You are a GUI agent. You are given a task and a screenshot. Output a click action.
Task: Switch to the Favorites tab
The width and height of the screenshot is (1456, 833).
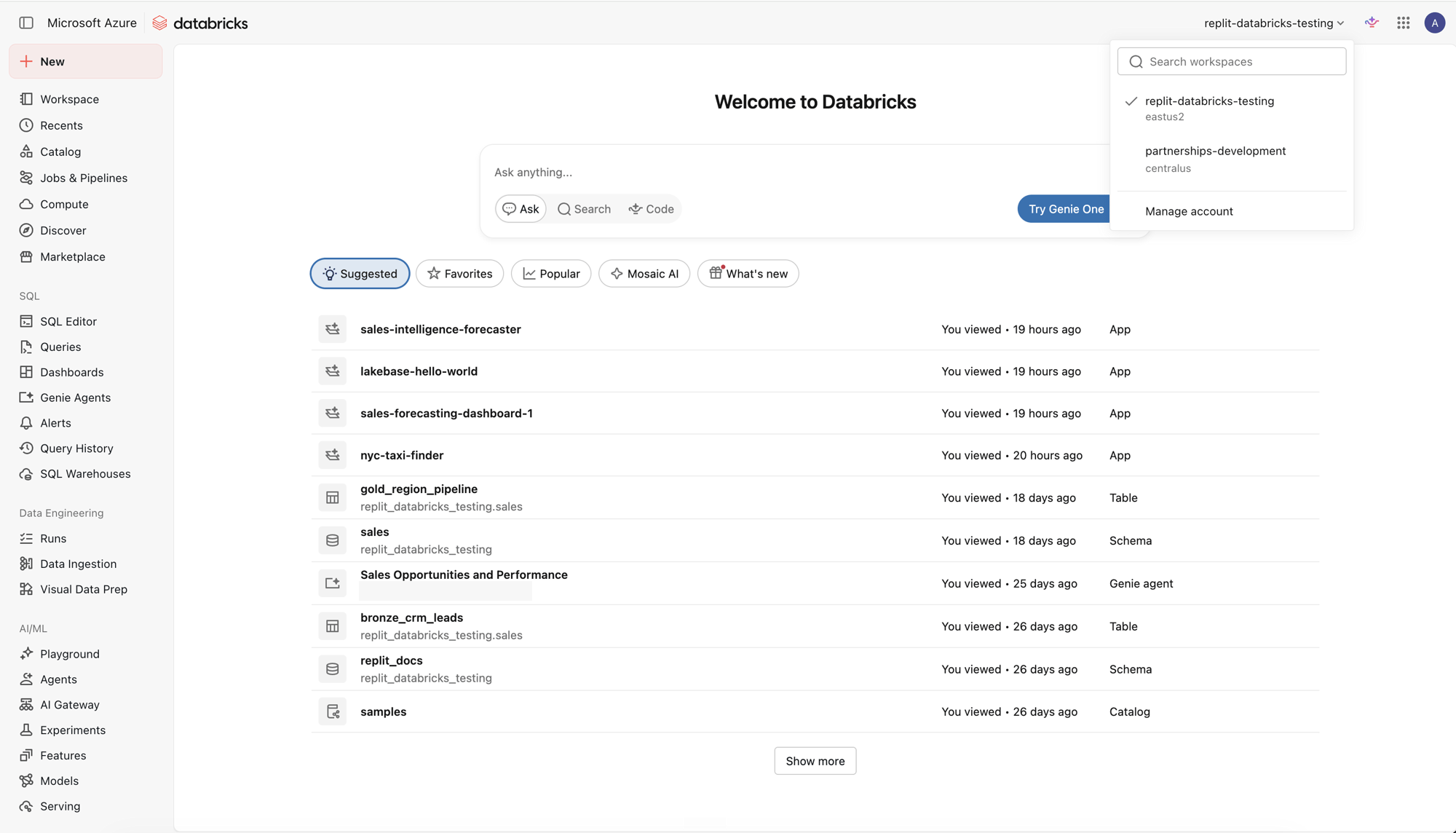pyautogui.click(x=459, y=274)
